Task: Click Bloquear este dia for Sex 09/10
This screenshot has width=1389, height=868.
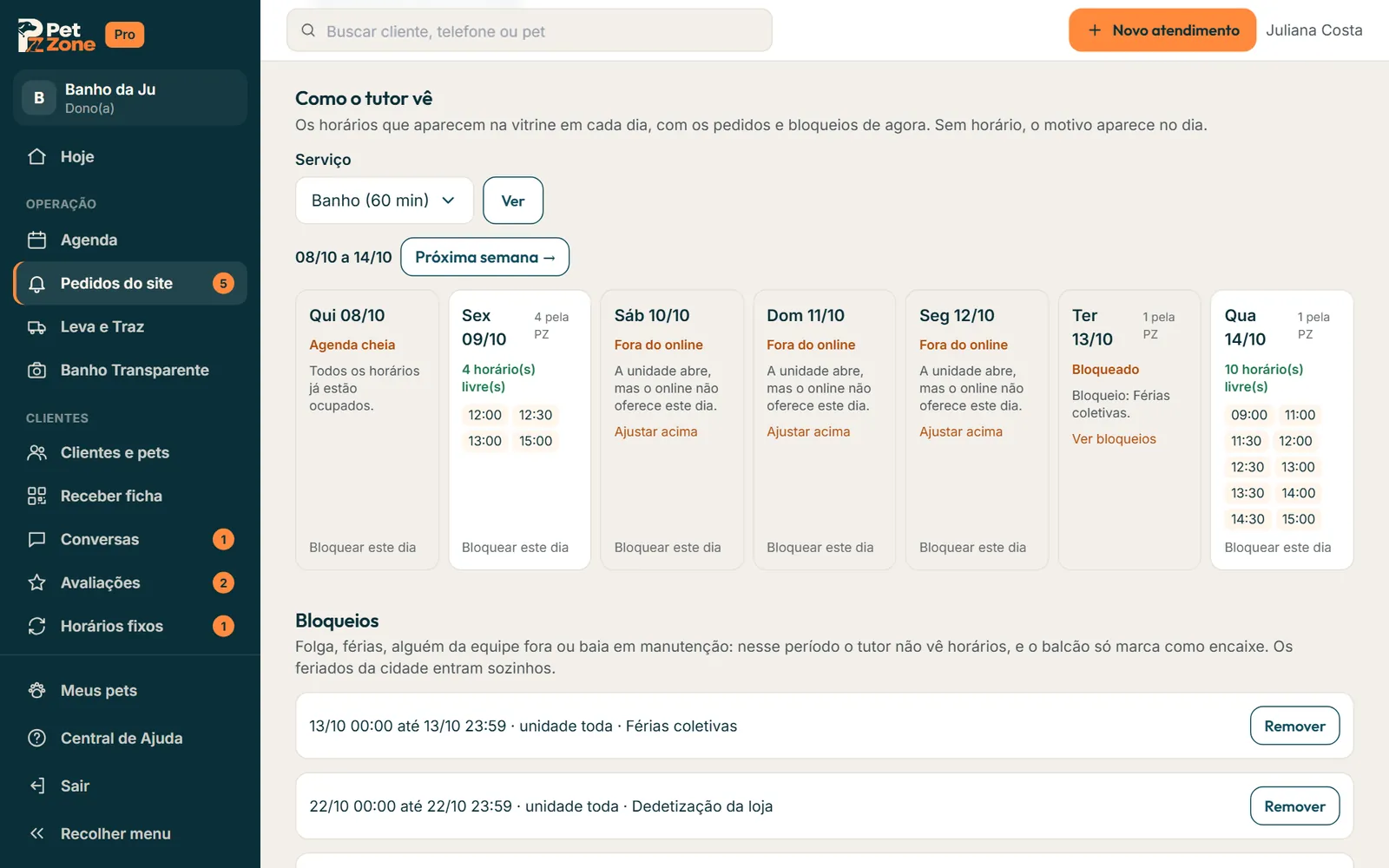Action: 515,548
